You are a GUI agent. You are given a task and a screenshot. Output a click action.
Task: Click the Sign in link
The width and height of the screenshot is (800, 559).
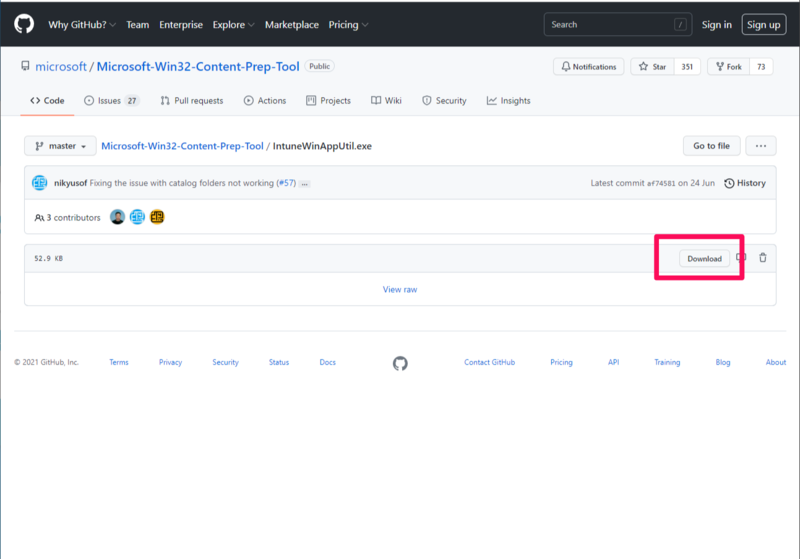716,24
